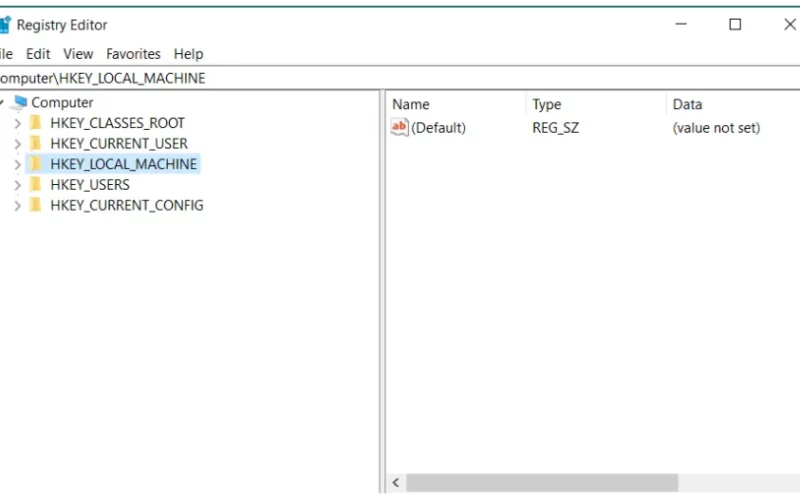Open the Favorites menu
The width and height of the screenshot is (800, 500).
[x=133, y=54]
